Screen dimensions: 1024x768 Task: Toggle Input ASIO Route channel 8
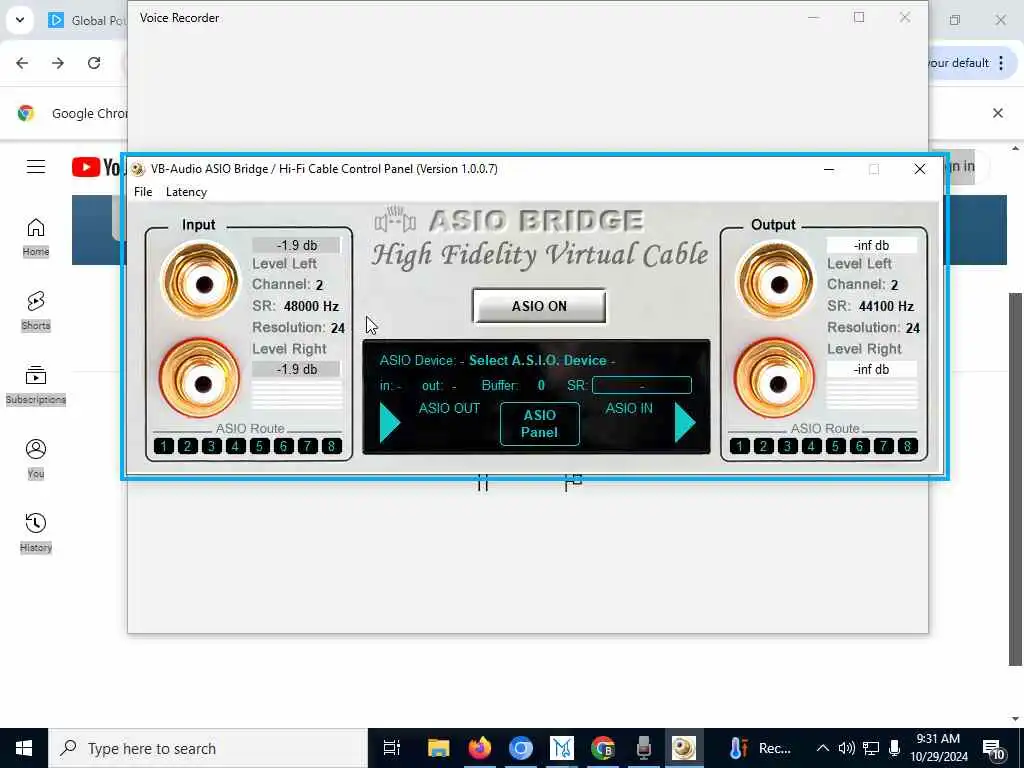point(332,446)
